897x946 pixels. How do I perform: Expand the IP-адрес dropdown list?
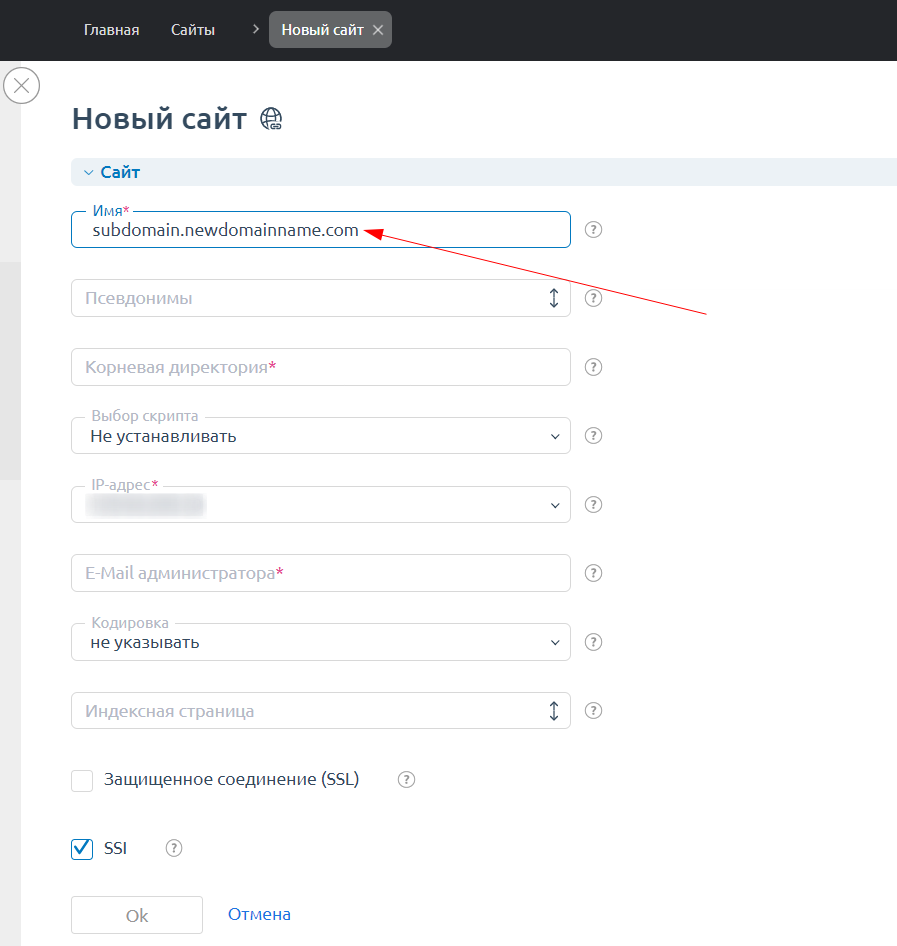click(320, 505)
